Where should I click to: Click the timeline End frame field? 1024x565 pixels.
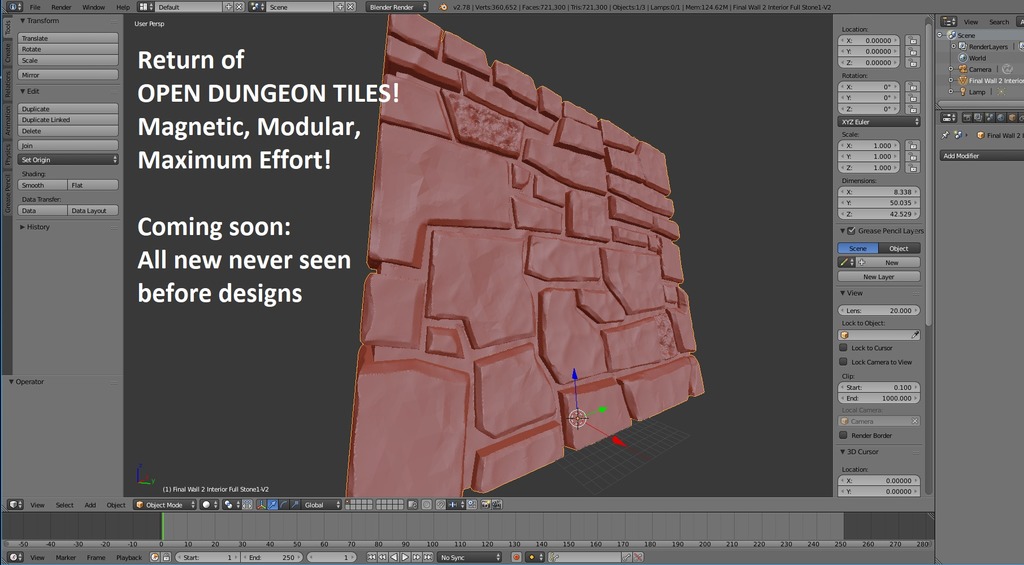pyautogui.click(x=271, y=557)
